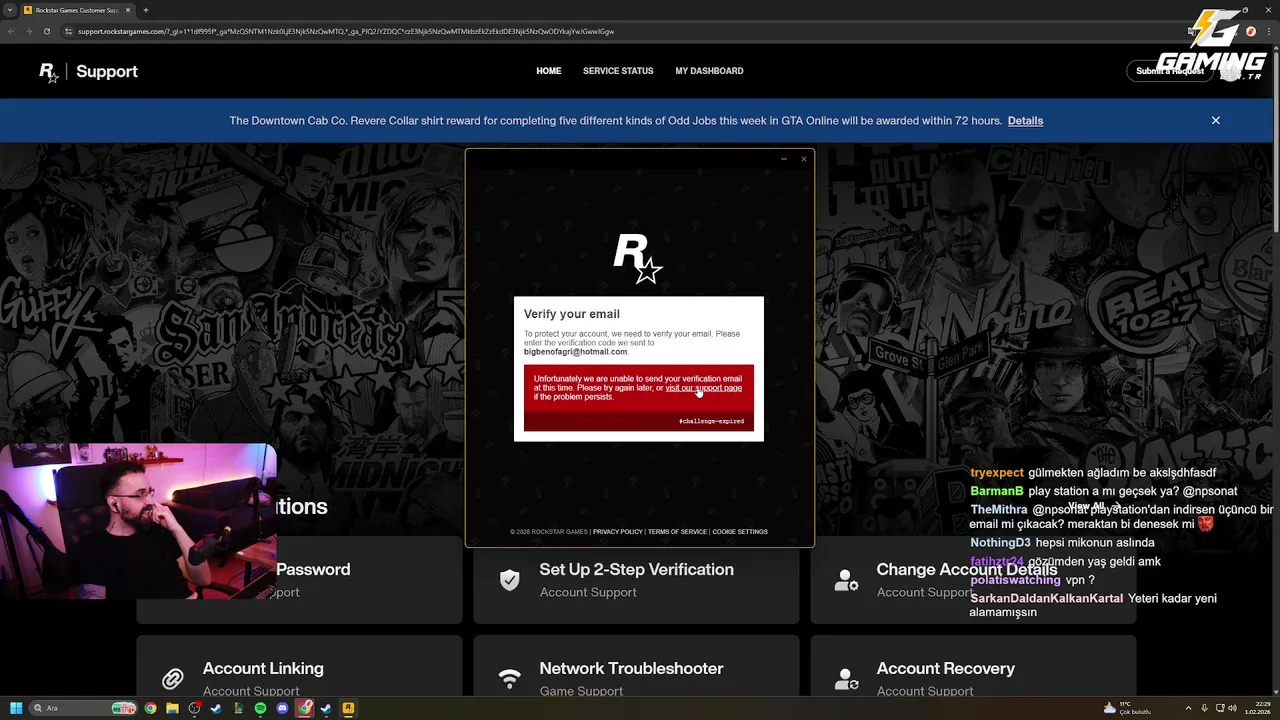
Task: Click the 'Verify your email' heading
Action: 571,314
